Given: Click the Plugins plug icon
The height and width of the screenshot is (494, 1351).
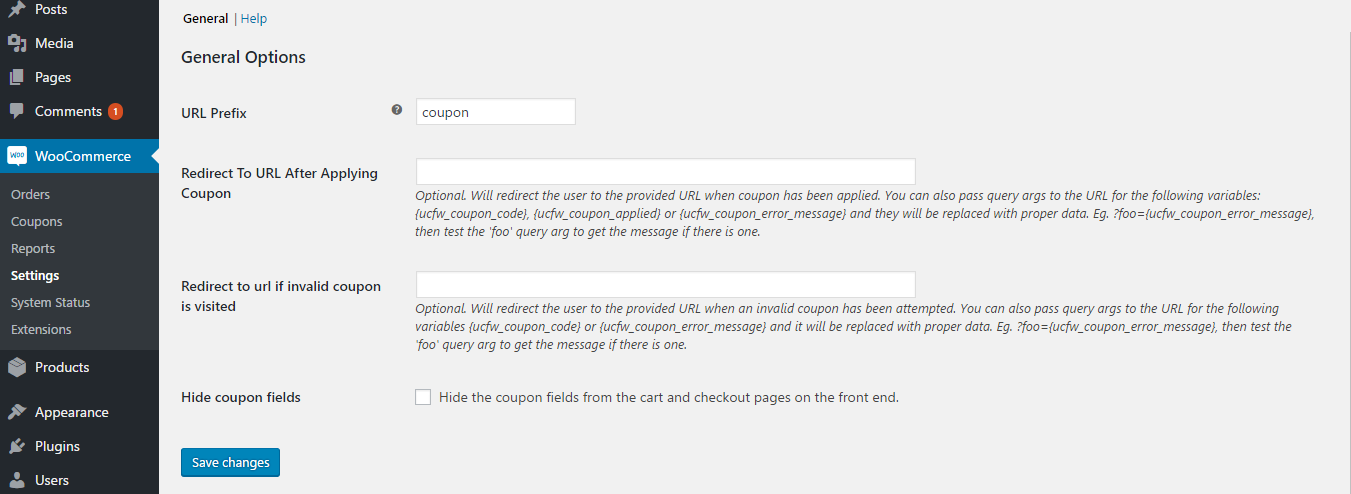Looking at the screenshot, I should (x=17, y=446).
